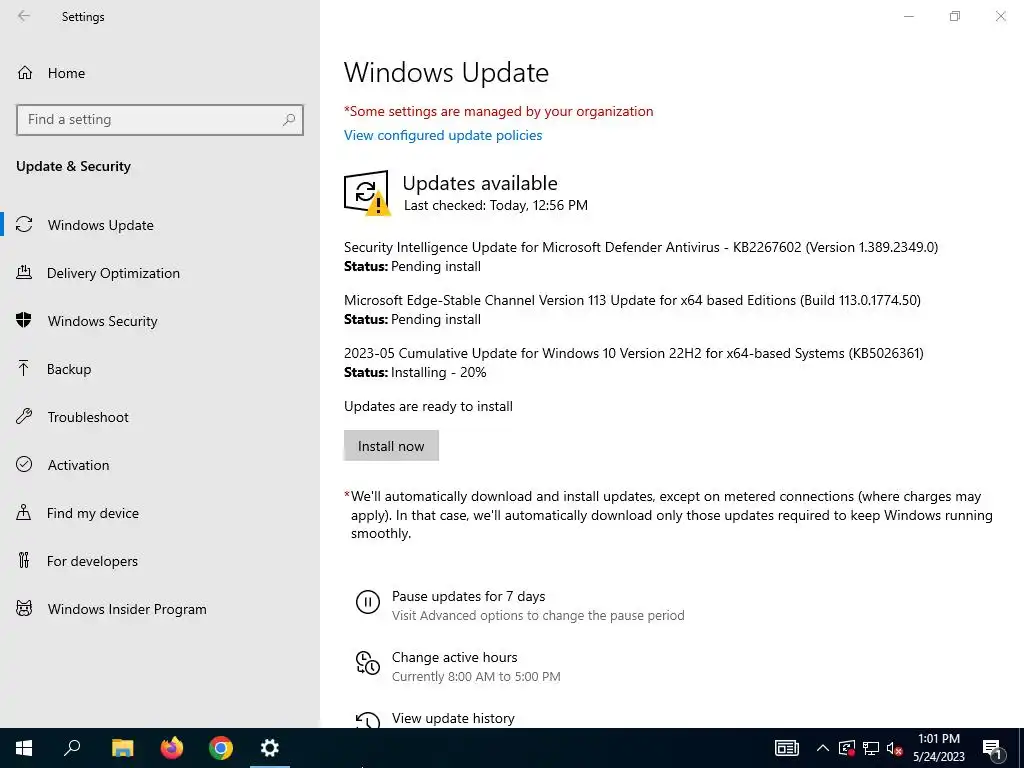Click the Windows Insider Program cat icon

pos(24,609)
